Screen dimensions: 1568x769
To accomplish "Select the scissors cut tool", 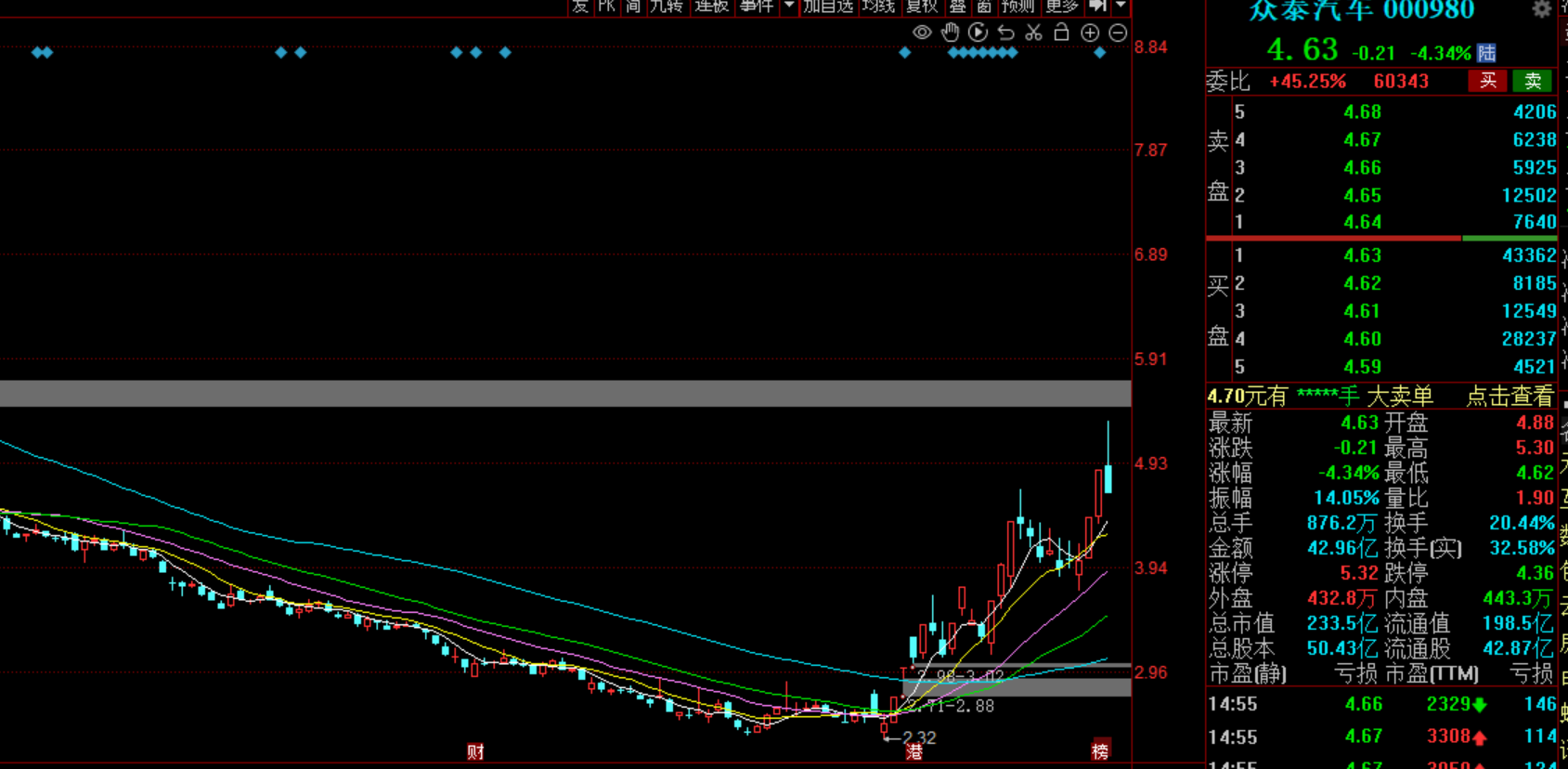I will pos(1033,33).
